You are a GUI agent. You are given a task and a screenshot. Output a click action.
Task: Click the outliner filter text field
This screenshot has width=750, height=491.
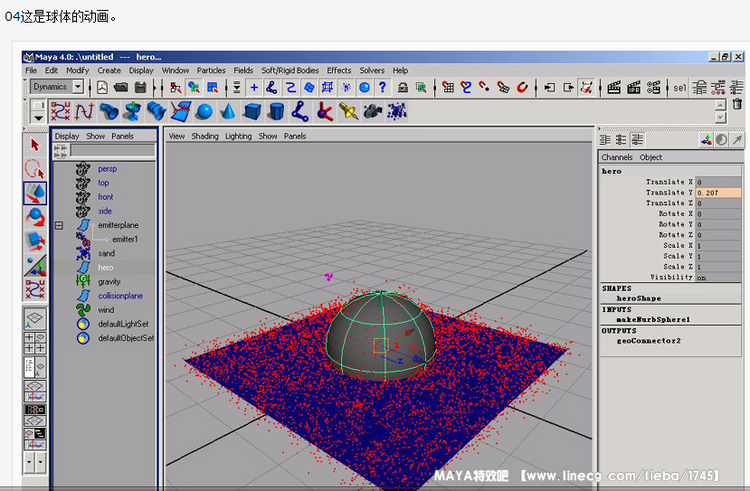pyautogui.click(x=113, y=151)
